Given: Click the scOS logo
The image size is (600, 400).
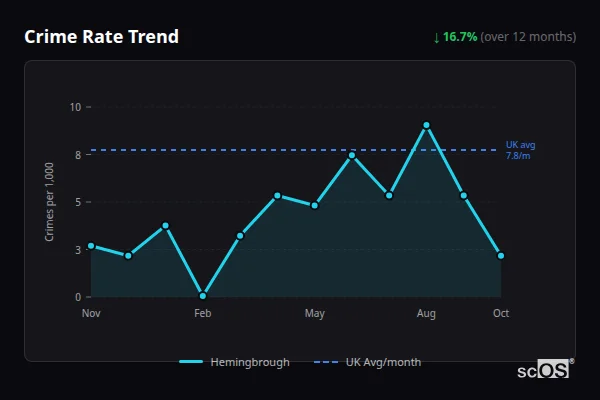Looking at the screenshot, I should pyautogui.click(x=545, y=369).
